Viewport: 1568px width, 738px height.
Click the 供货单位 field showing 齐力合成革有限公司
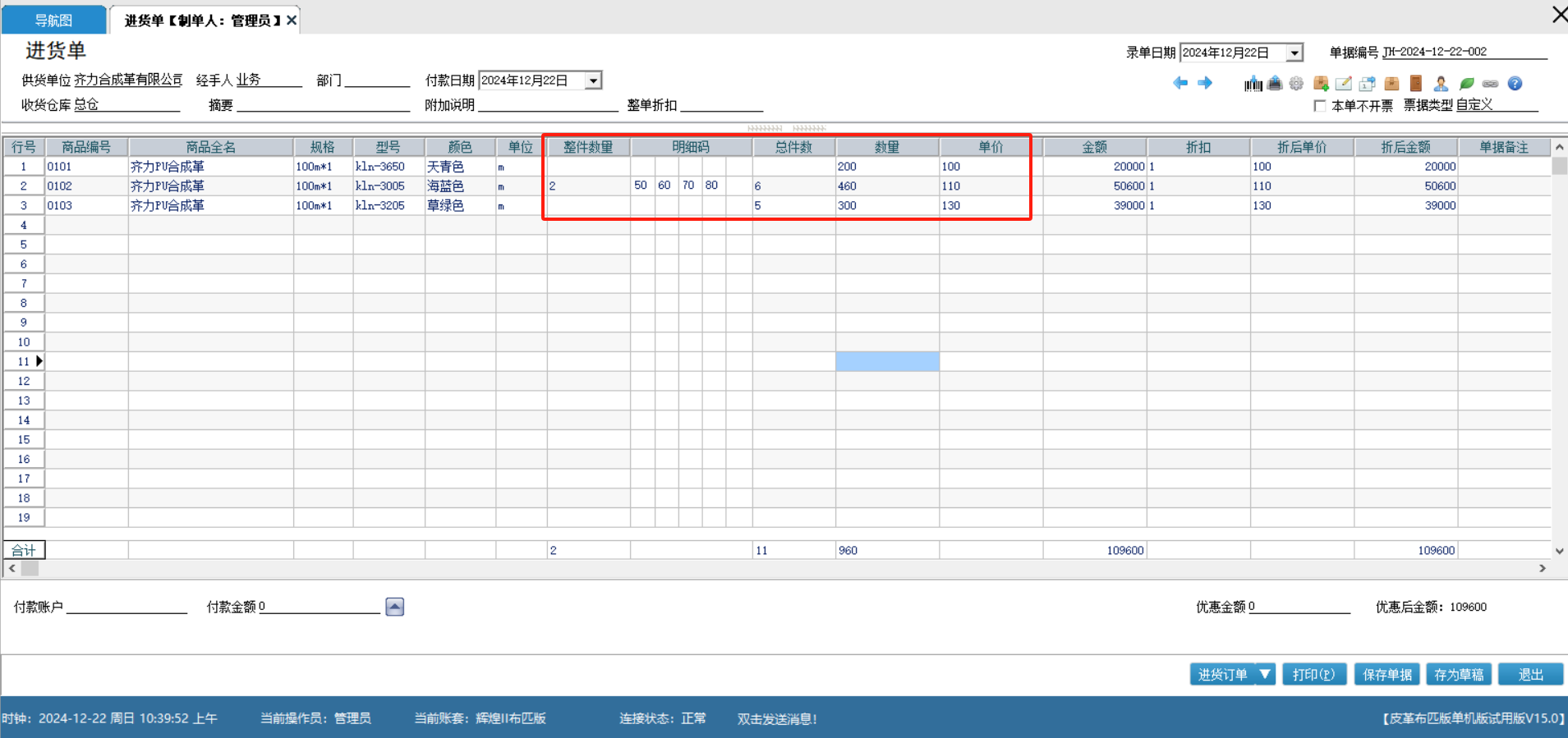(128, 80)
